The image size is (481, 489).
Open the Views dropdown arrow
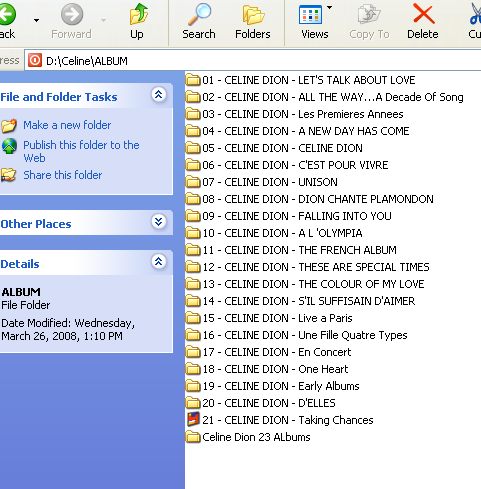point(329,7)
